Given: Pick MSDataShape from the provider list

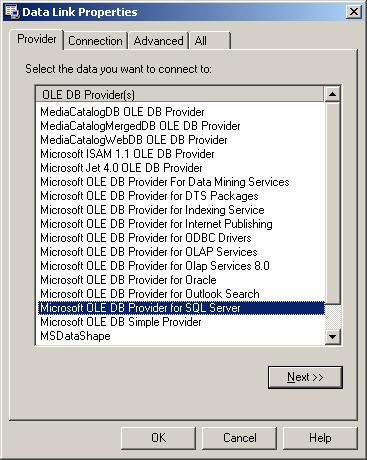Looking at the screenshot, I should pos(75,336).
